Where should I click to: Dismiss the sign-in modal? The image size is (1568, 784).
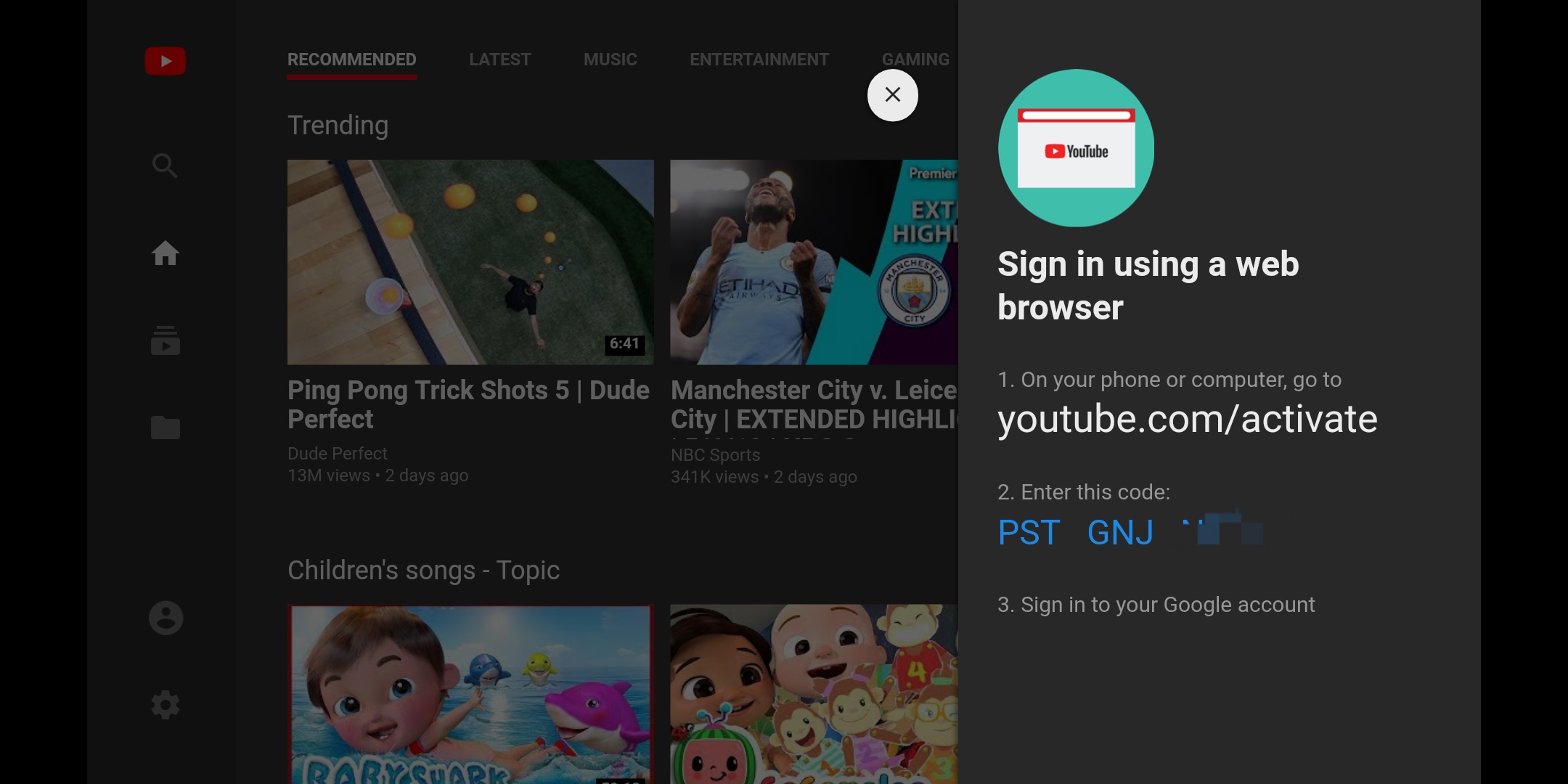pyautogui.click(x=892, y=95)
